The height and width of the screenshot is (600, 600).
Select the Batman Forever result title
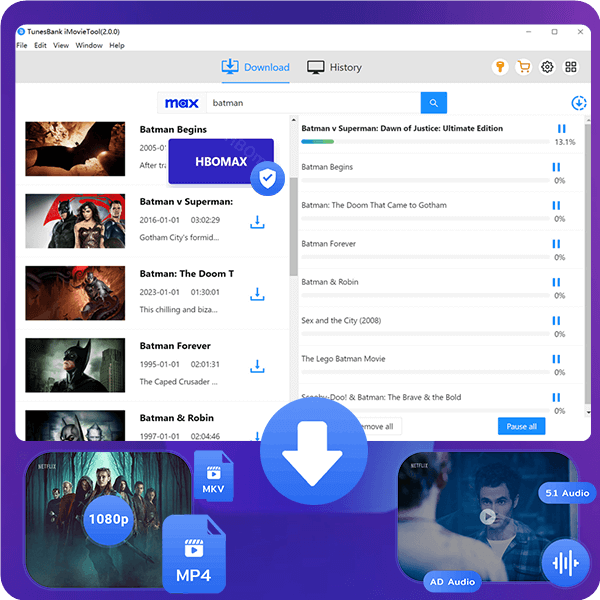175,346
